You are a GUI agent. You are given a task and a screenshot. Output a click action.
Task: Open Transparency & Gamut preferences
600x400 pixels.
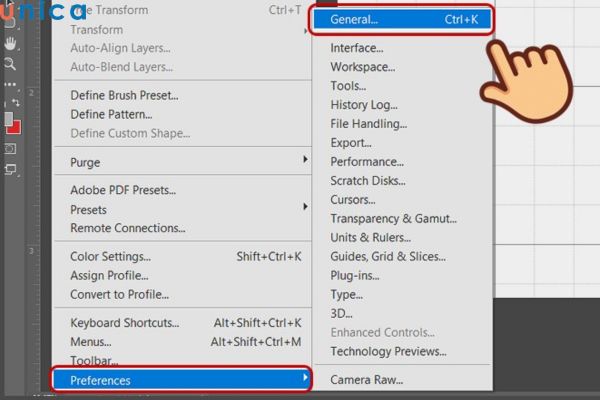click(x=402, y=219)
